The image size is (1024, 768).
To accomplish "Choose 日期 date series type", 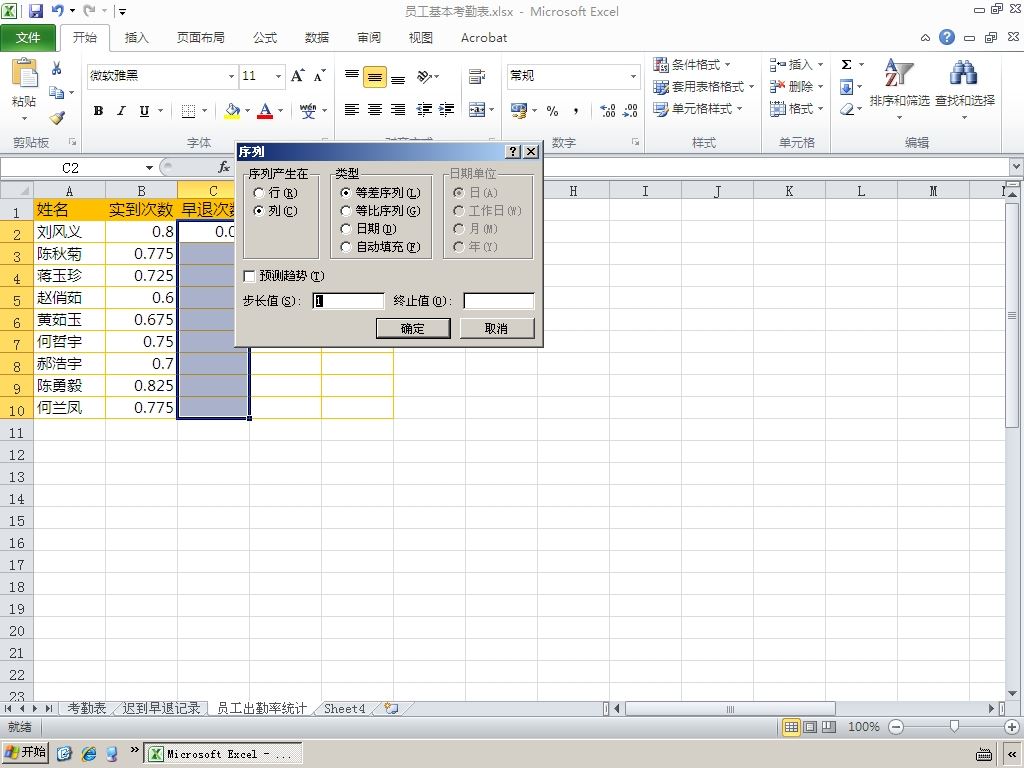I will point(346,229).
